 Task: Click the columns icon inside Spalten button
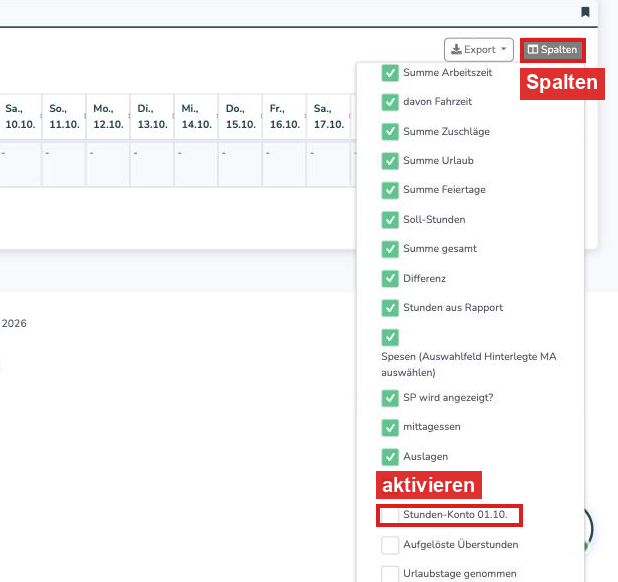coord(533,50)
